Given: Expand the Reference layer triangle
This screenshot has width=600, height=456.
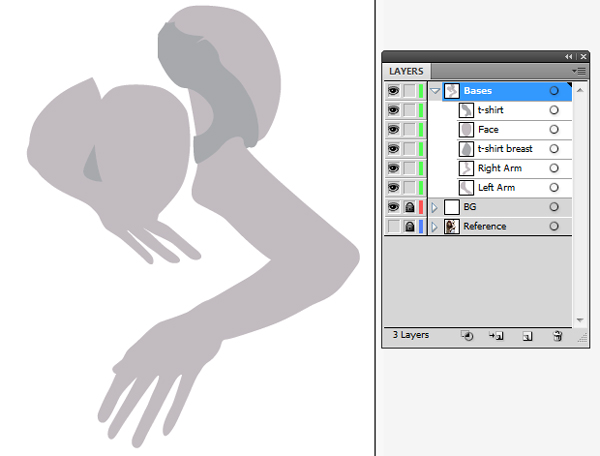Looking at the screenshot, I should click(x=434, y=227).
